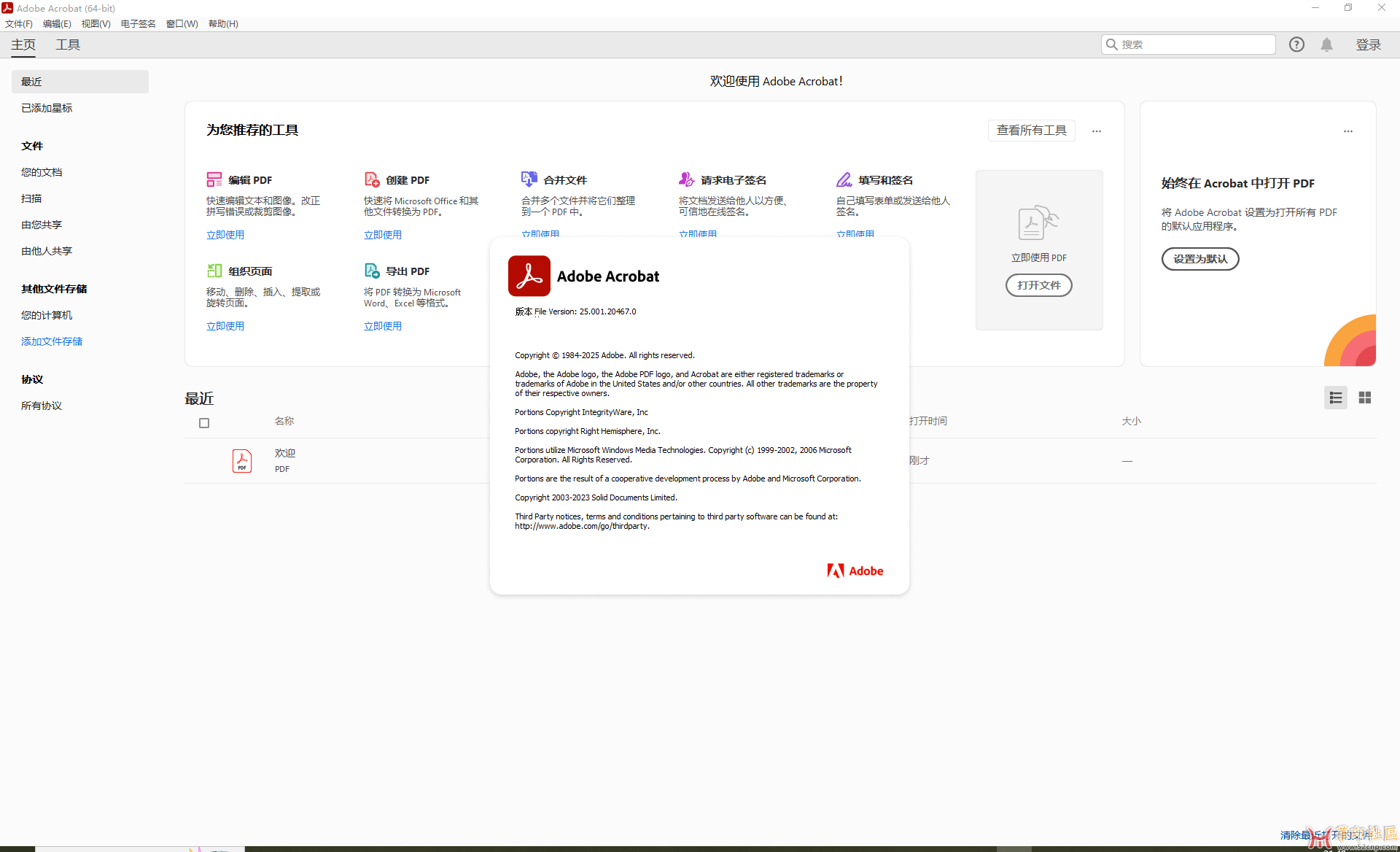Click the 登录 sign-in button
The image size is (1400, 852).
tap(1369, 45)
